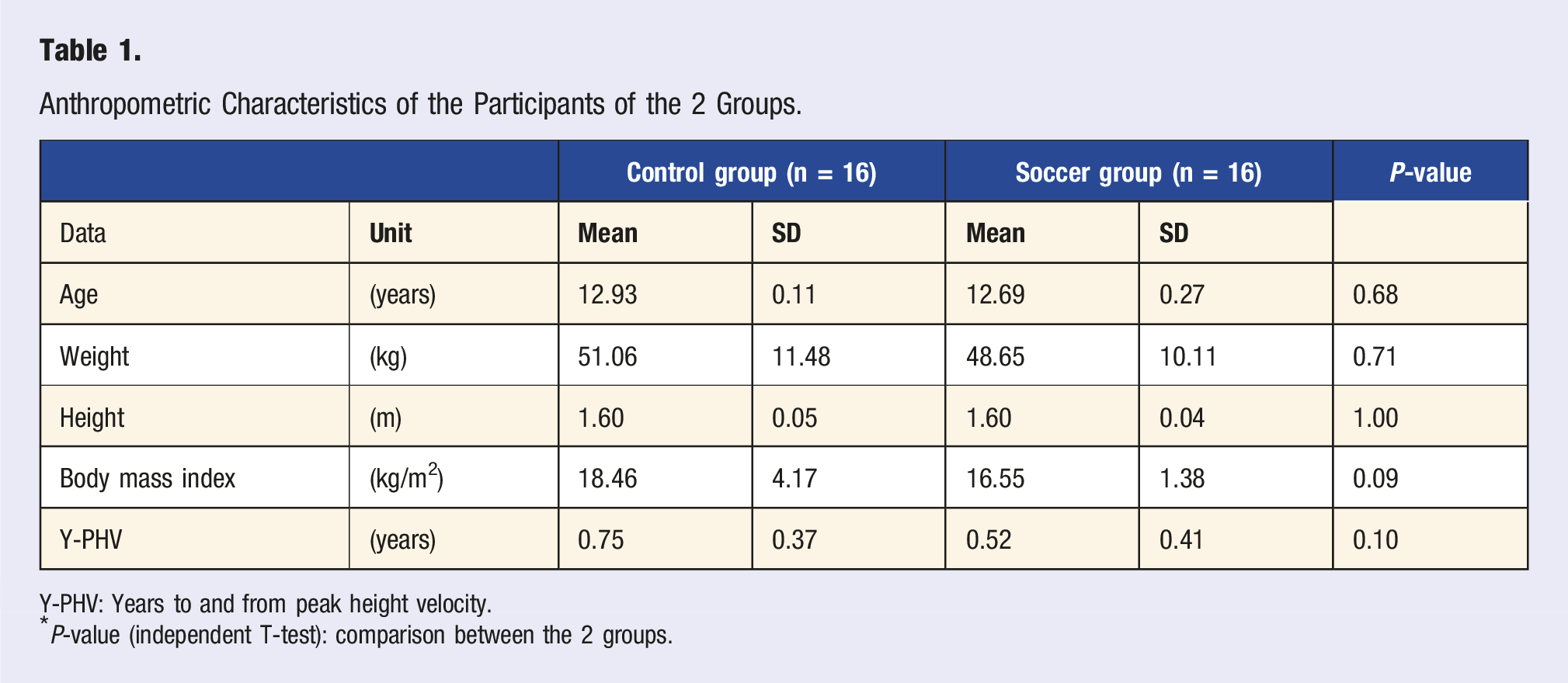Select the Age row label
Viewport: 1568px width, 683px height.
pyautogui.click(x=79, y=295)
